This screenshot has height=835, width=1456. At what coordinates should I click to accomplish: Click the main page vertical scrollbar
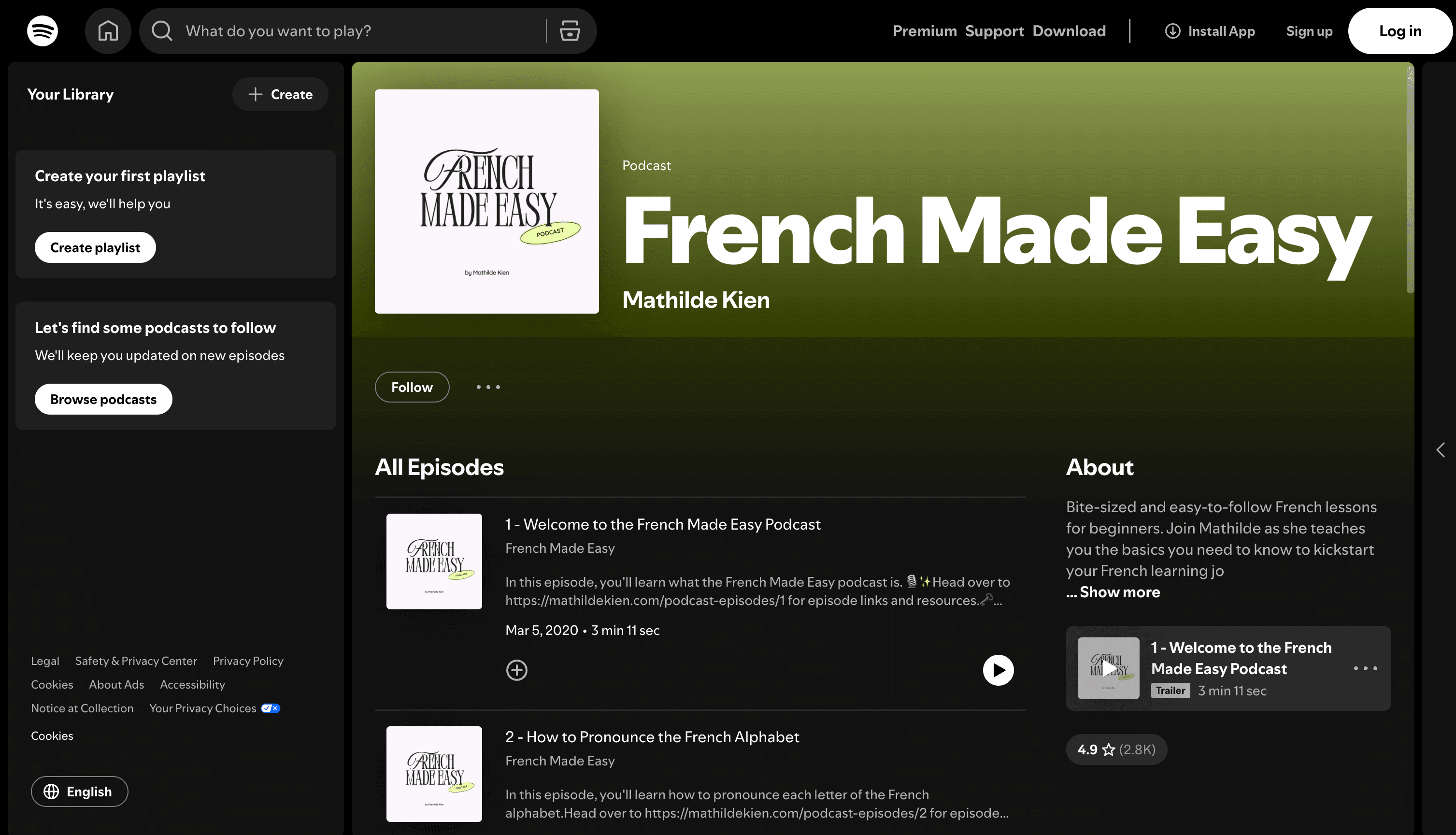click(1410, 179)
